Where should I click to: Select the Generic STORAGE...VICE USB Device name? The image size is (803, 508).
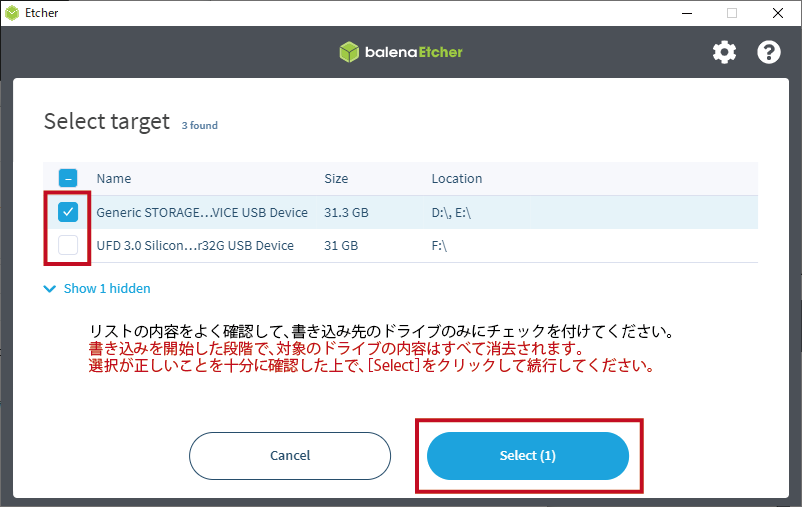(202, 213)
